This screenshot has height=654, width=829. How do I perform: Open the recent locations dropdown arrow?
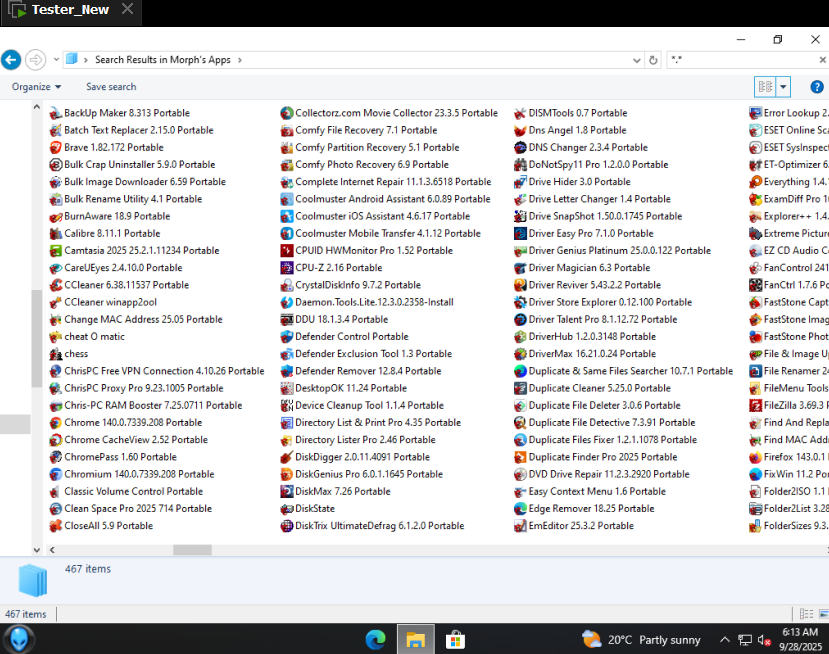coord(56,60)
